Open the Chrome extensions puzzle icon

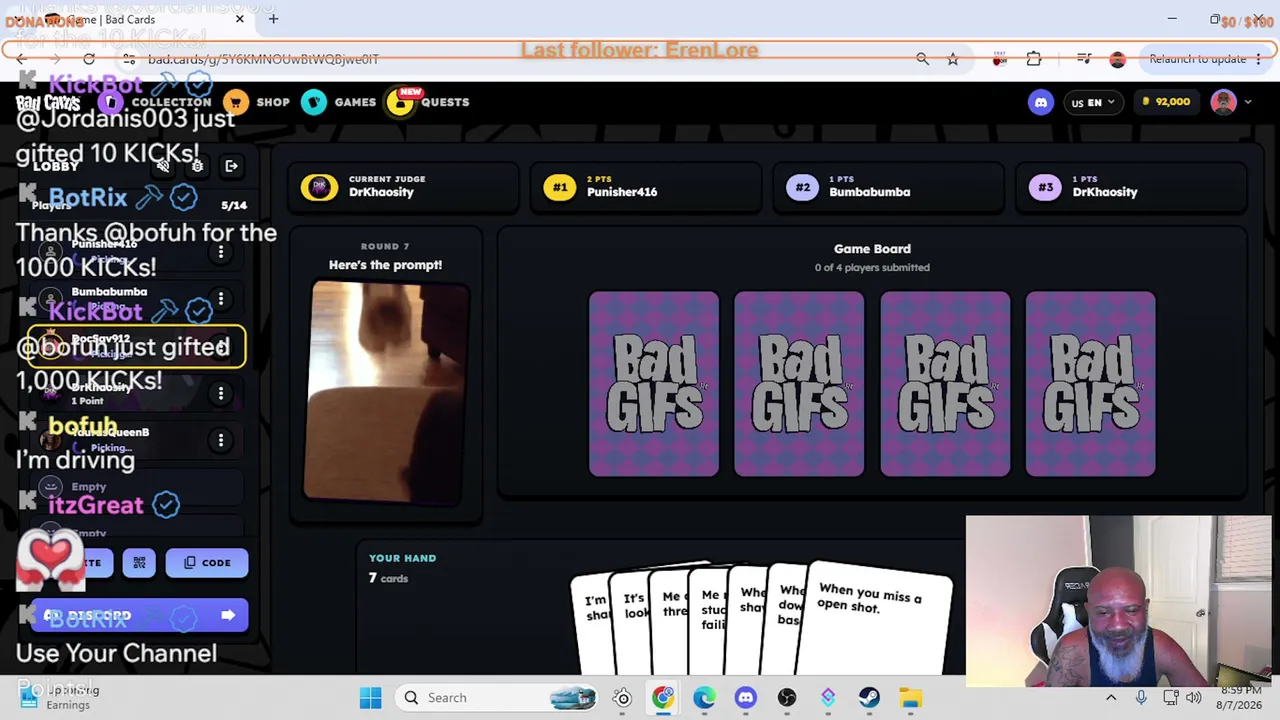[1034, 59]
